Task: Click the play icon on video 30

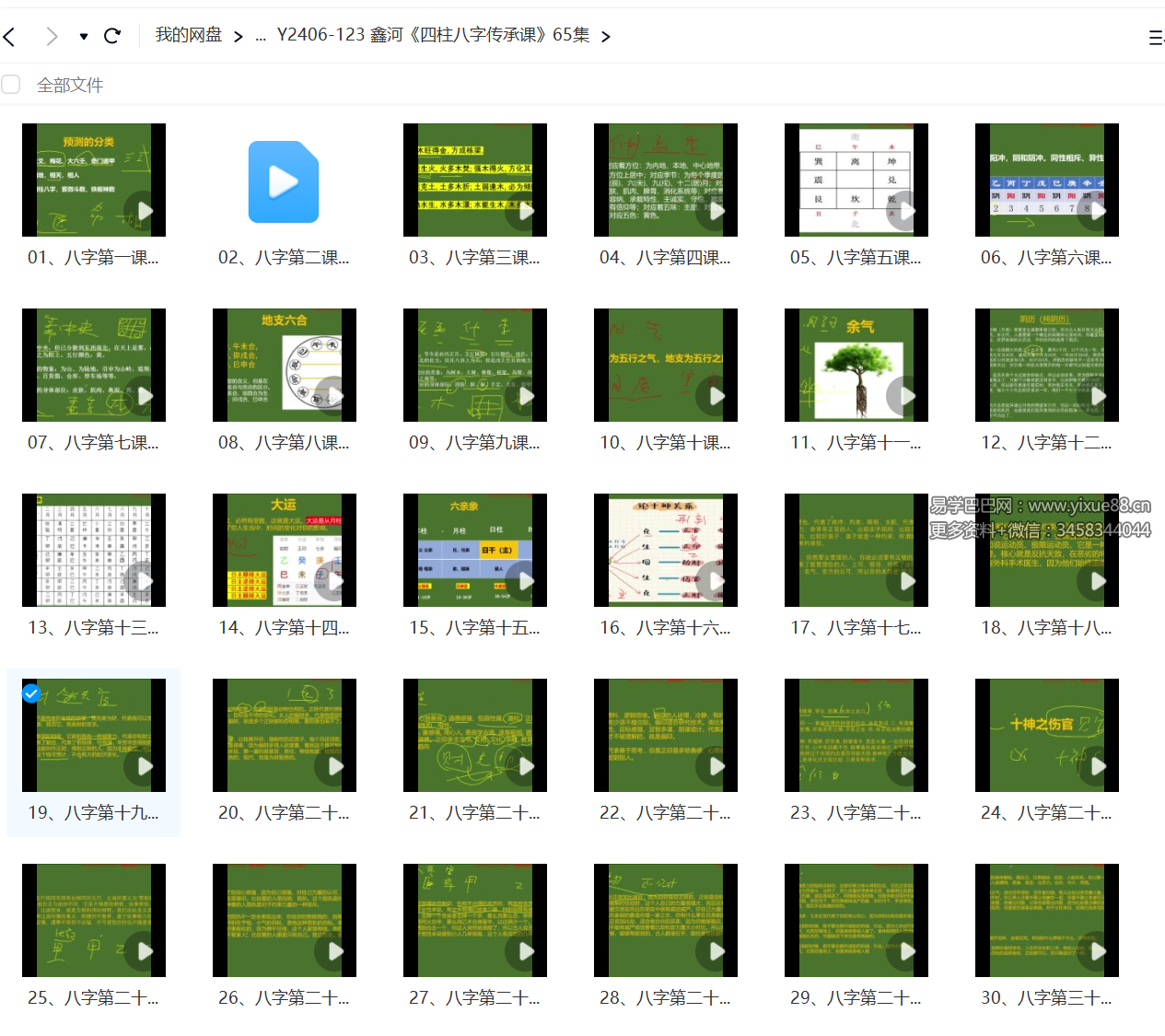Action: [x=1097, y=951]
